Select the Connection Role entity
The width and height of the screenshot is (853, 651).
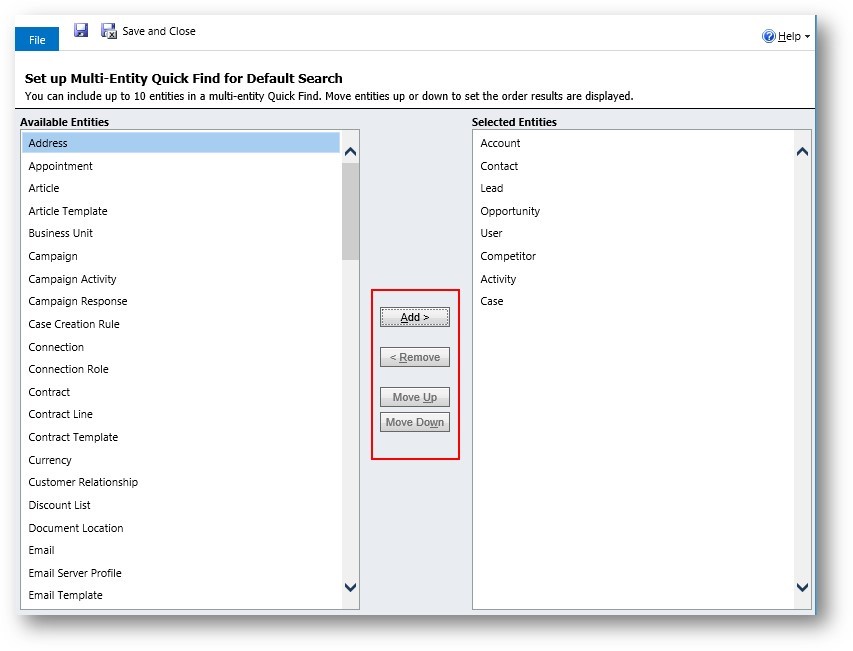pyautogui.click(x=181, y=369)
